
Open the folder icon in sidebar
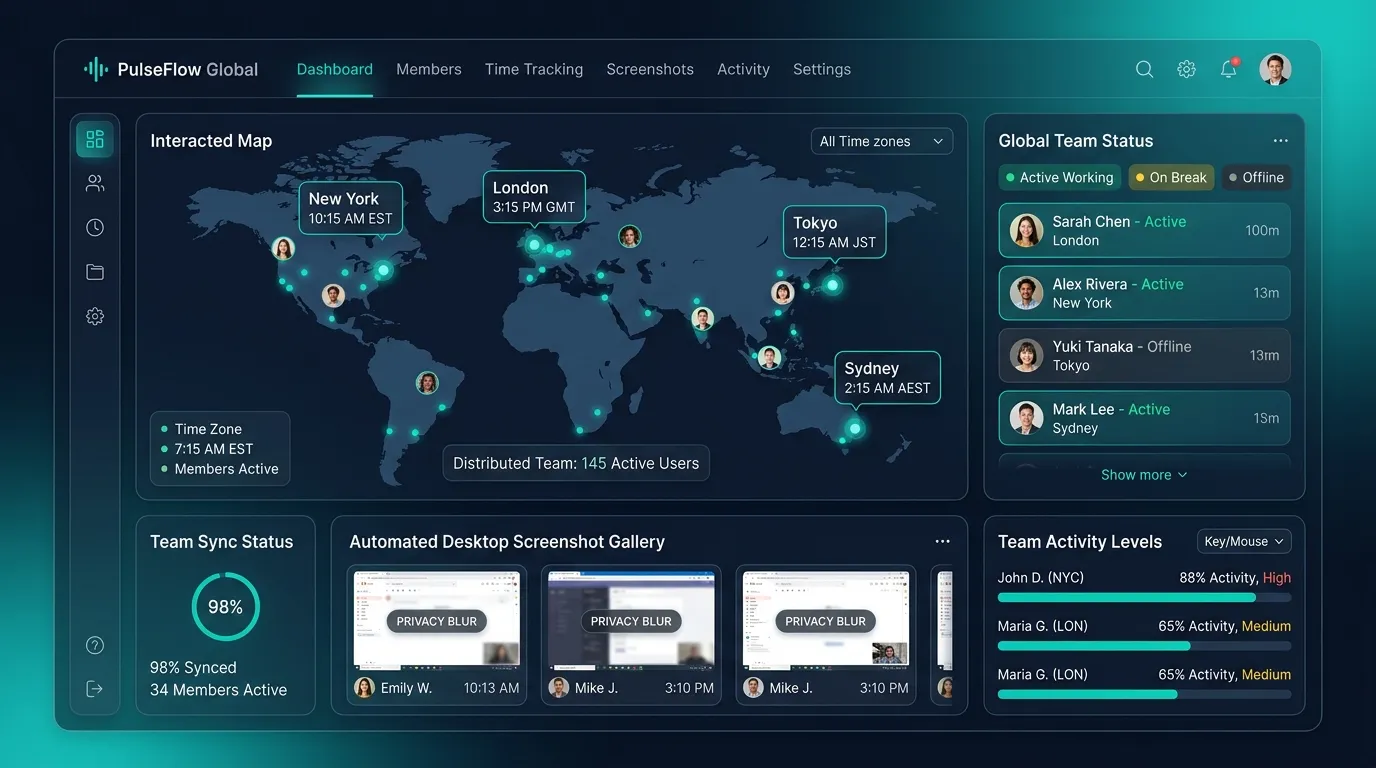[x=95, y=272]
